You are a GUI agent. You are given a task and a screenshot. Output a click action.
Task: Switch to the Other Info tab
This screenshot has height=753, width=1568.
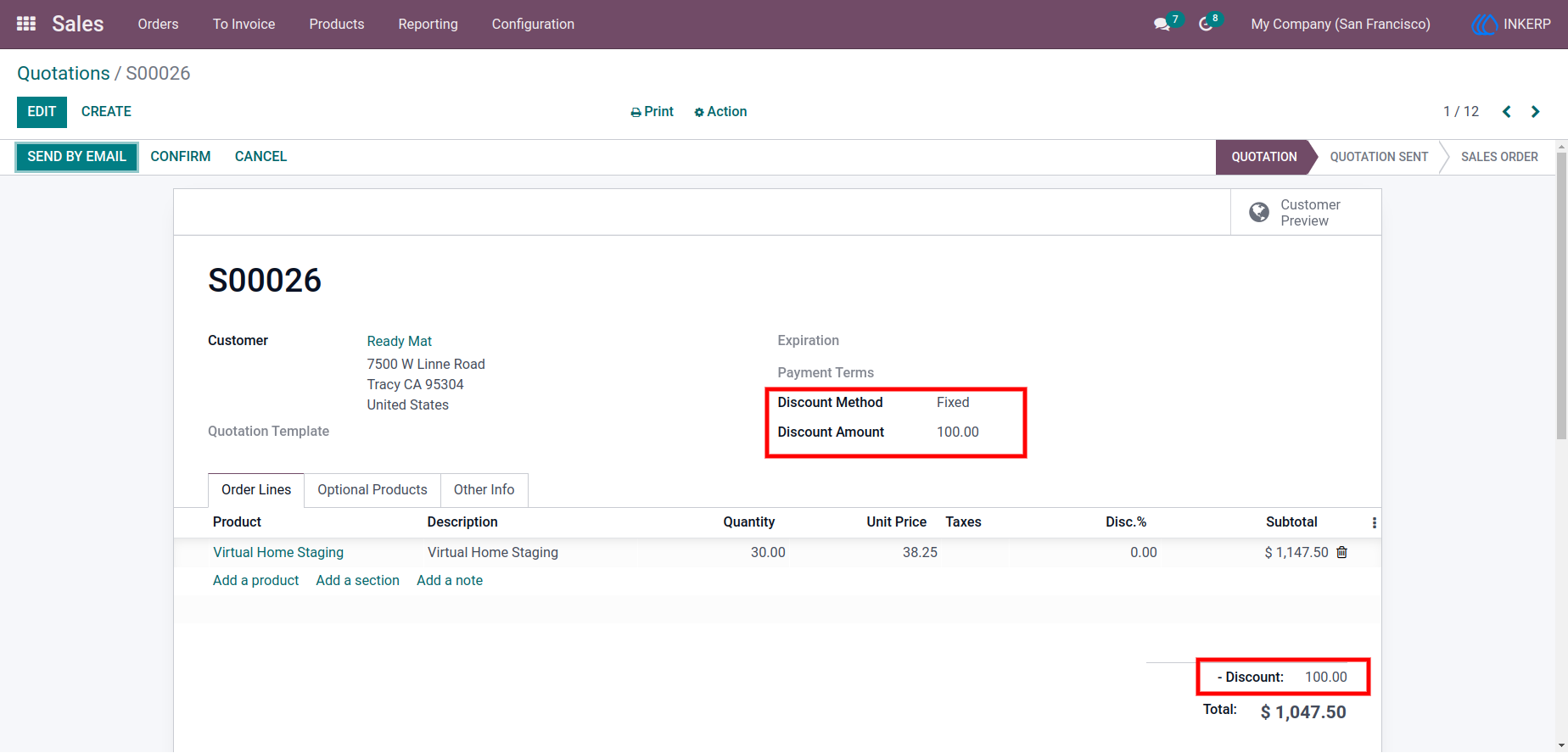pos(484,490)
